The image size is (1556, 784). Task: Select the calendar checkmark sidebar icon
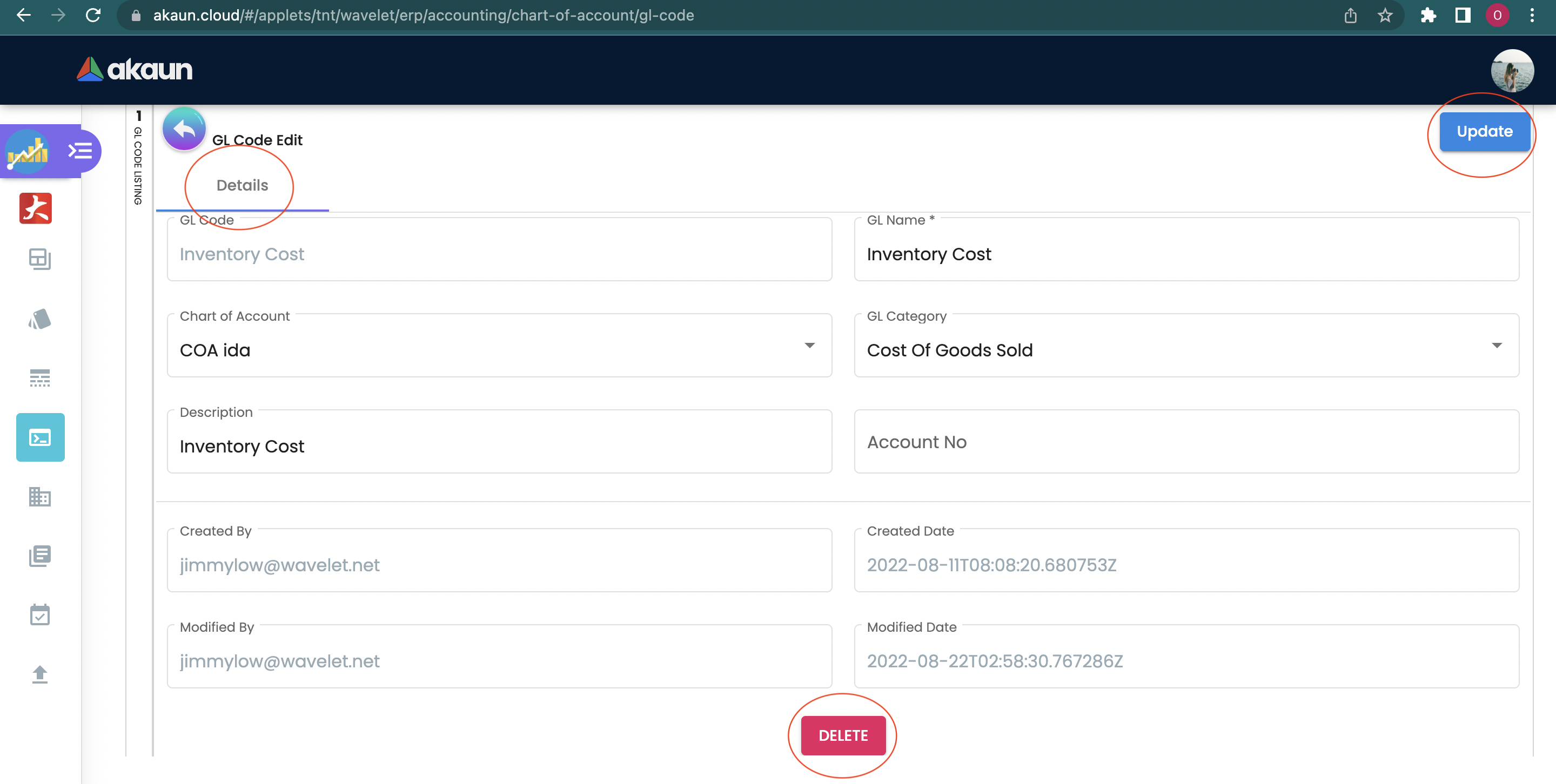click(x=40, y=615)
